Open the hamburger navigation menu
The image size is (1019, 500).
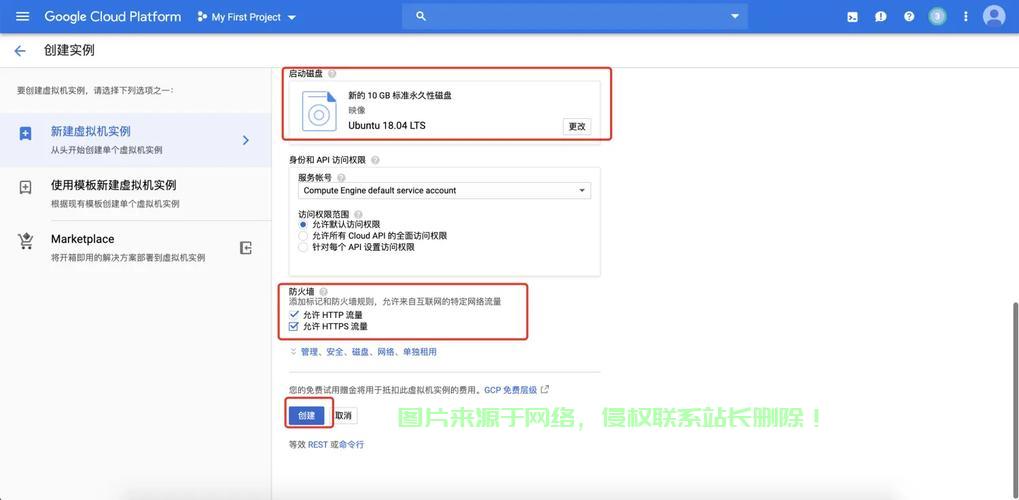click(22, 17)
